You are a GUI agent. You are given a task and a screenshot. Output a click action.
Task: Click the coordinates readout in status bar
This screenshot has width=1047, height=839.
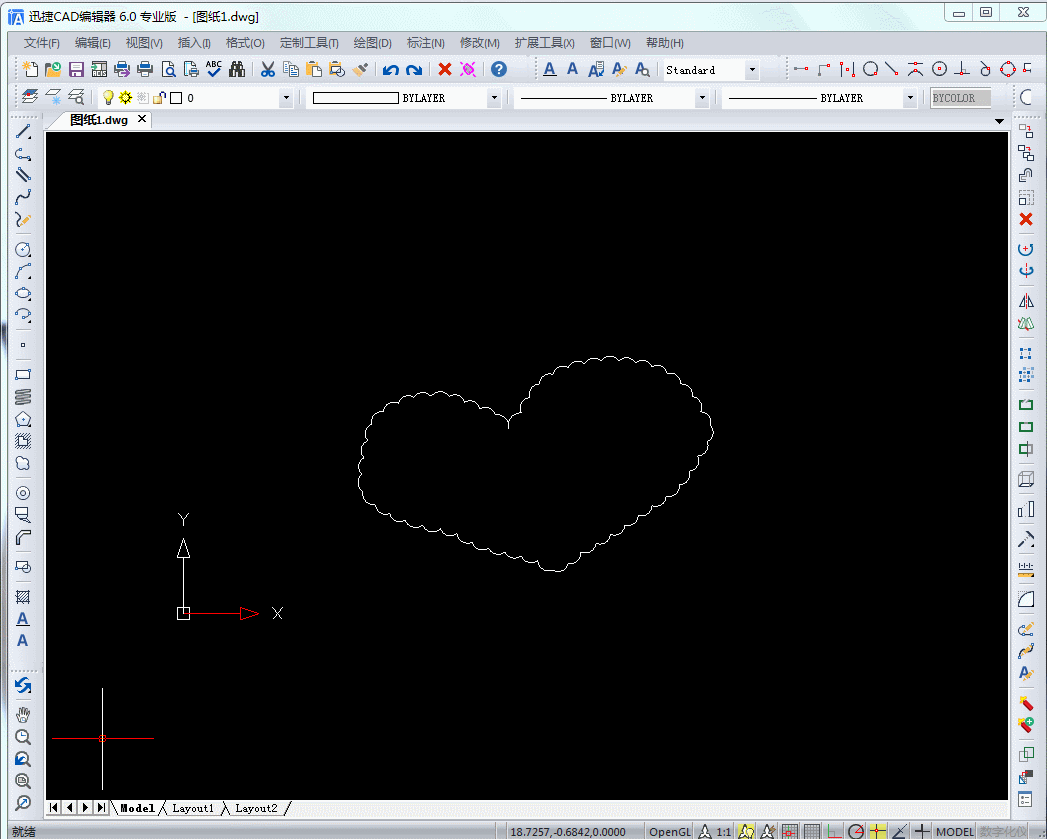pyautogui.click(x=568, y=832)
